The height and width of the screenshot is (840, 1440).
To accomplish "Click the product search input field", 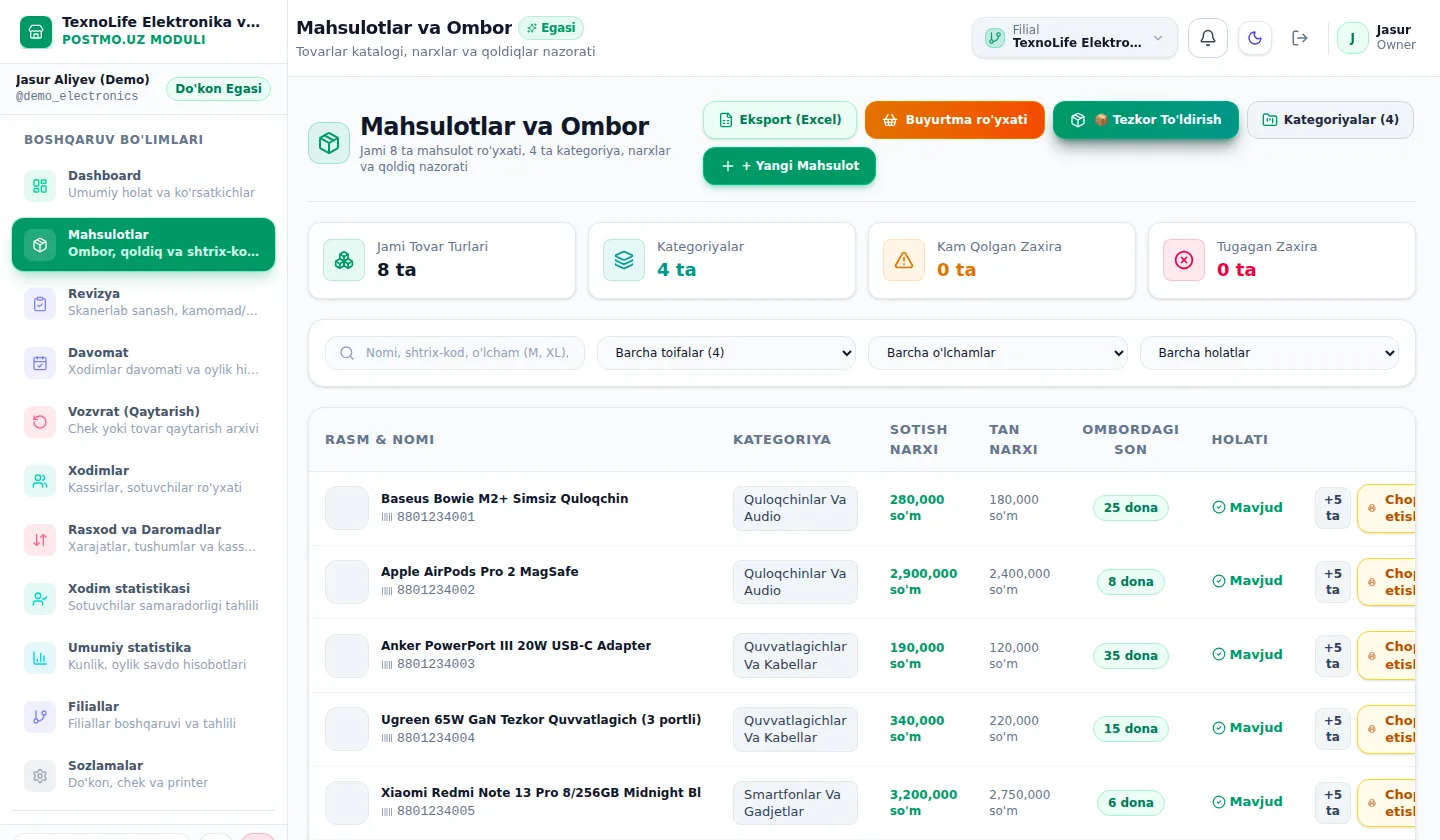I will pos(455,353).
